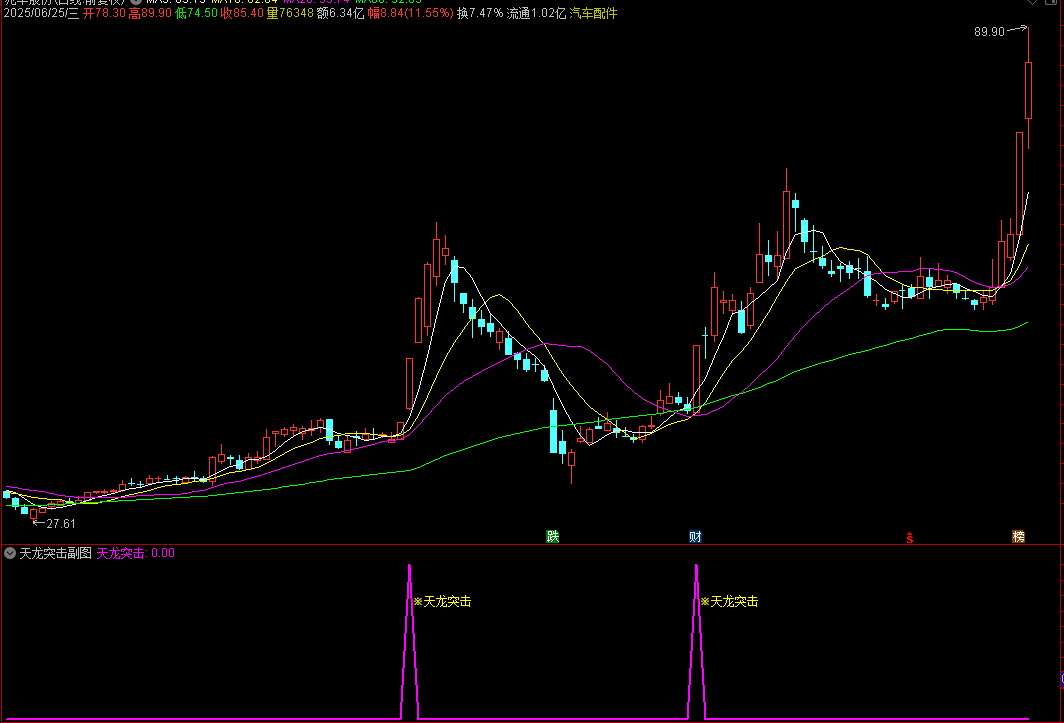This screenshot has width=1064, height=723.
Task: Click the 27.61 low price label
Action: tap(61, 523)
